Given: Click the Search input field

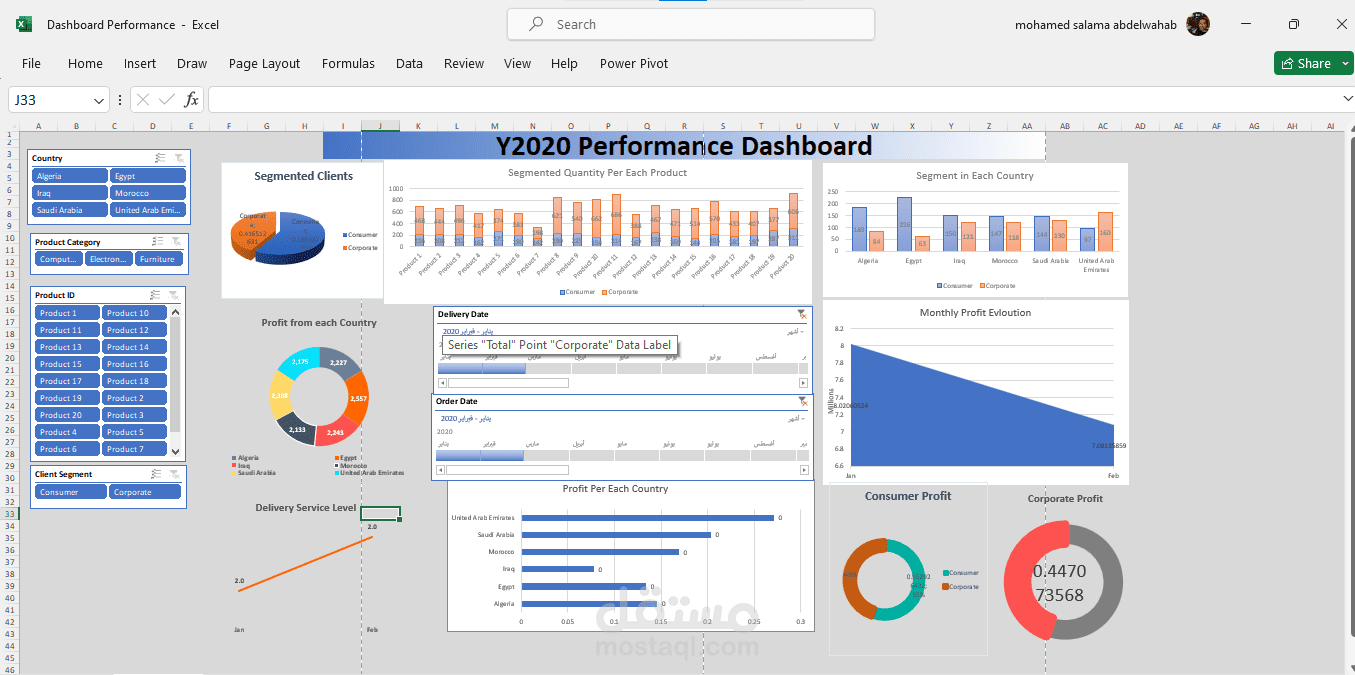Looking at the screenshot, I should pyautogui.click(x=691, y=24).
